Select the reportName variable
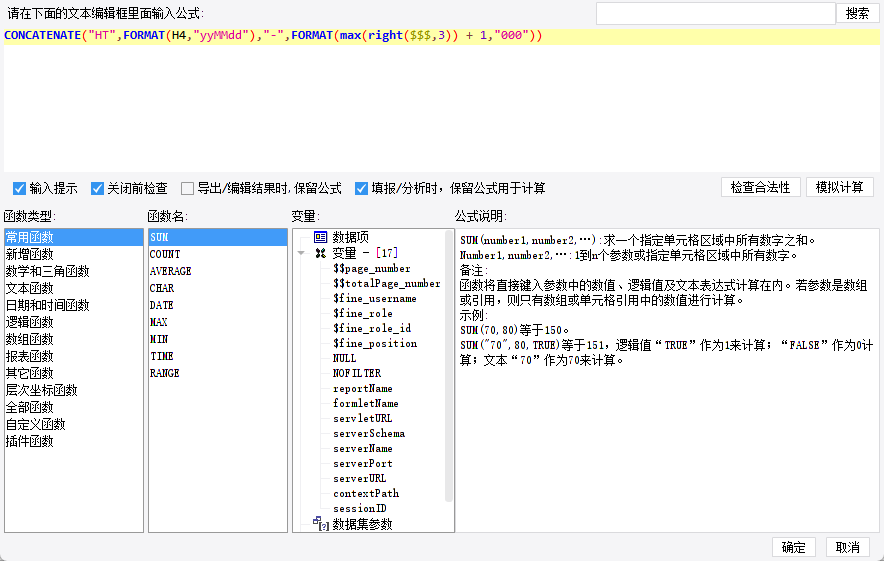 363,388
